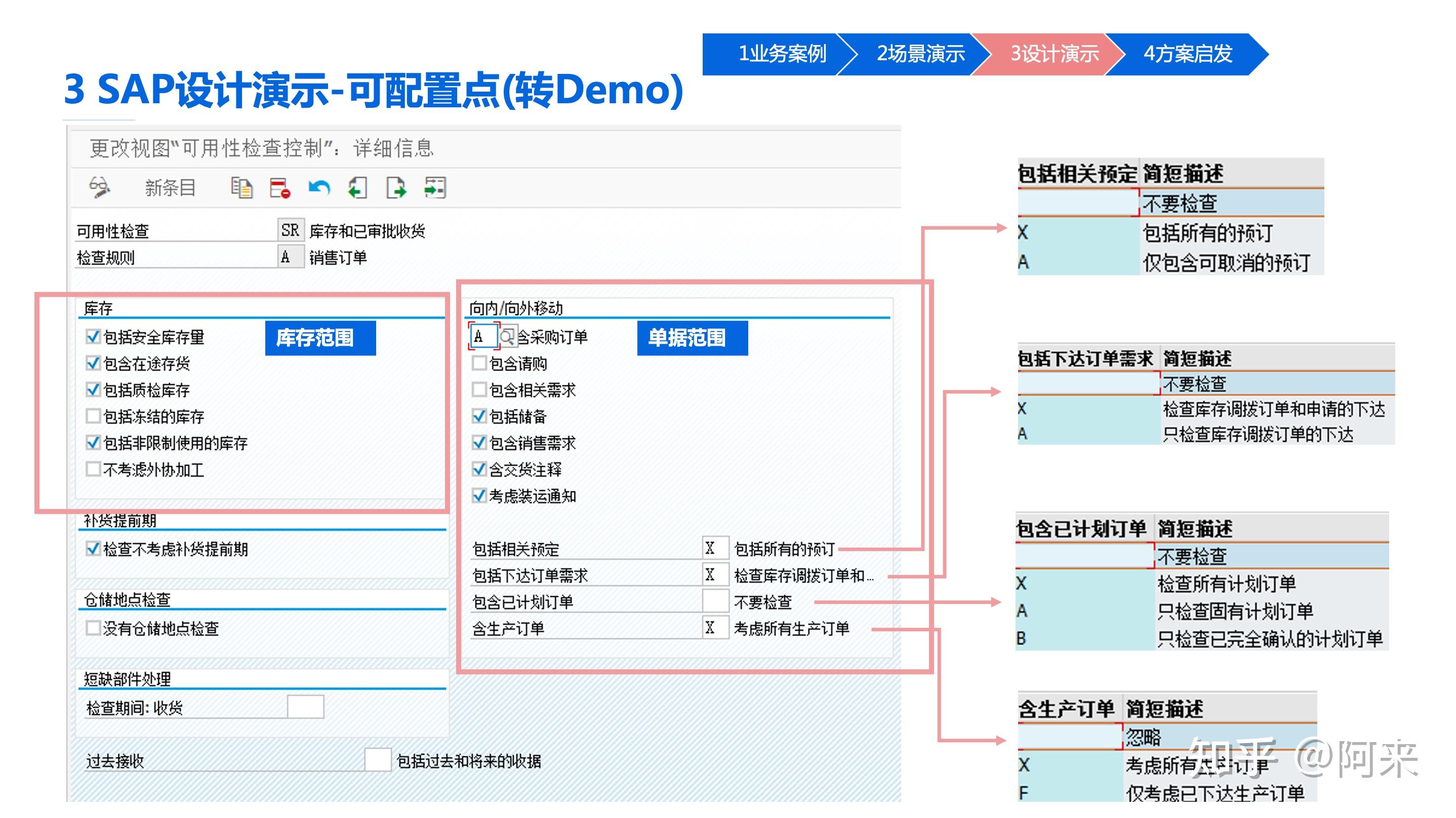1456x818 pixels.
Task: Uncheck 包括安全库存量 checkbox
Action: point(93,337)
